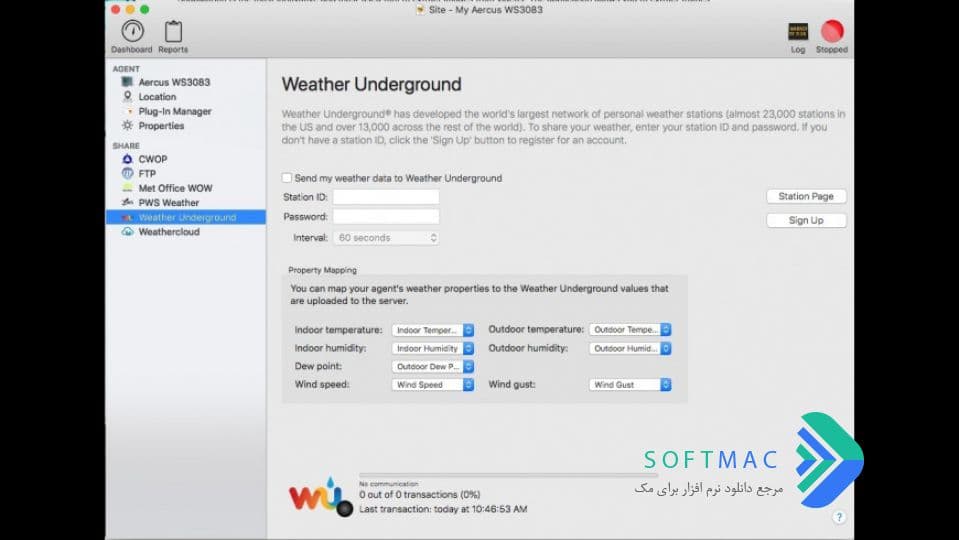
Task: Click the Weather Underground sidebar icon
Action: 127,217
